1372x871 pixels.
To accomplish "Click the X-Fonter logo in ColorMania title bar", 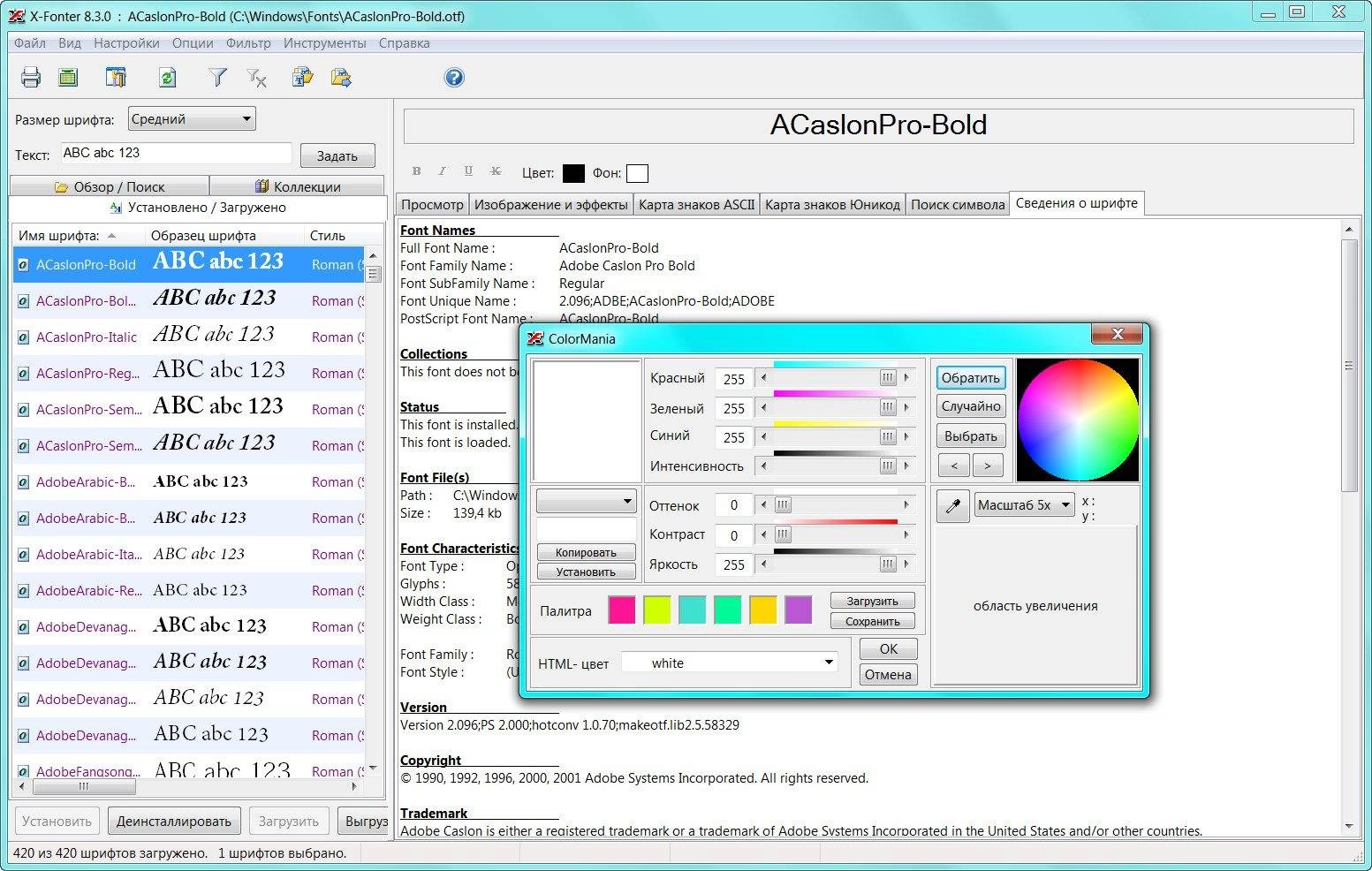I will coord(534,338).
